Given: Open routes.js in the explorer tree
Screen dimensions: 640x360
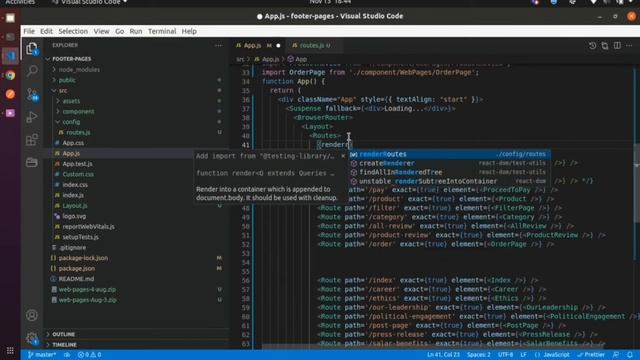Looking at the screenshot, I should click(78, 132).
